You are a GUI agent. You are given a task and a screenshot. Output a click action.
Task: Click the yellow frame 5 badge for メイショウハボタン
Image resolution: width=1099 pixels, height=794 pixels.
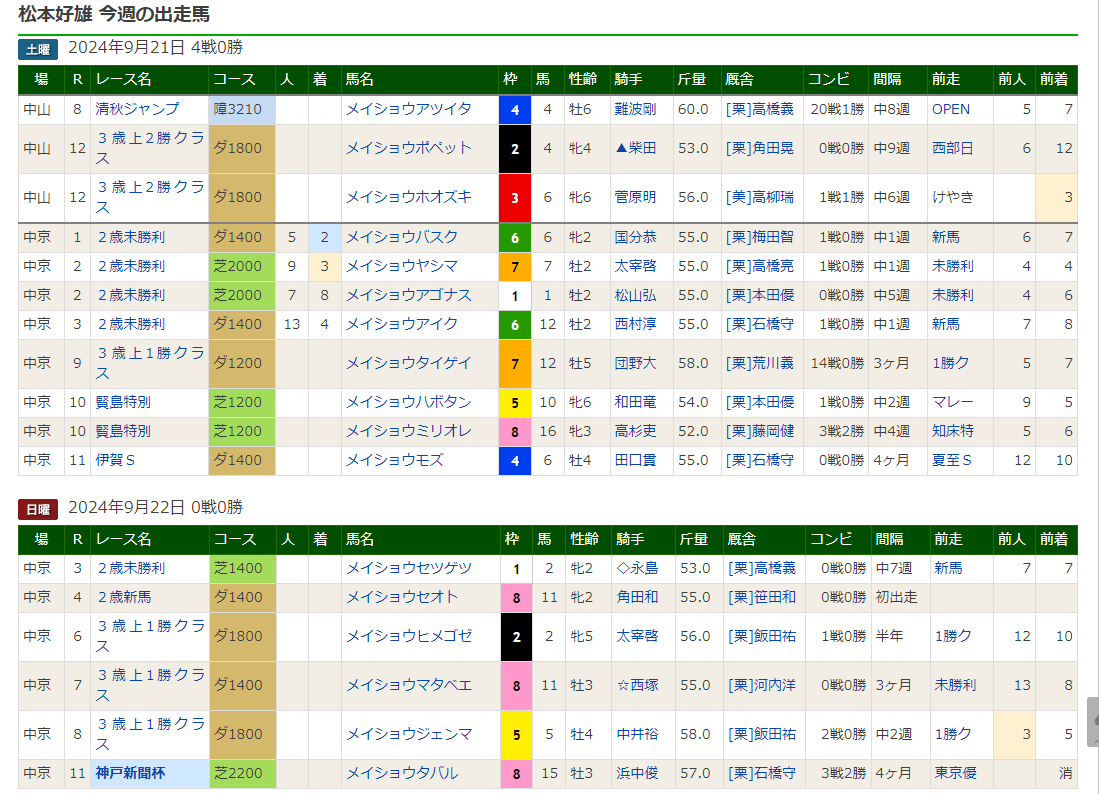click(x=515, y=403)
